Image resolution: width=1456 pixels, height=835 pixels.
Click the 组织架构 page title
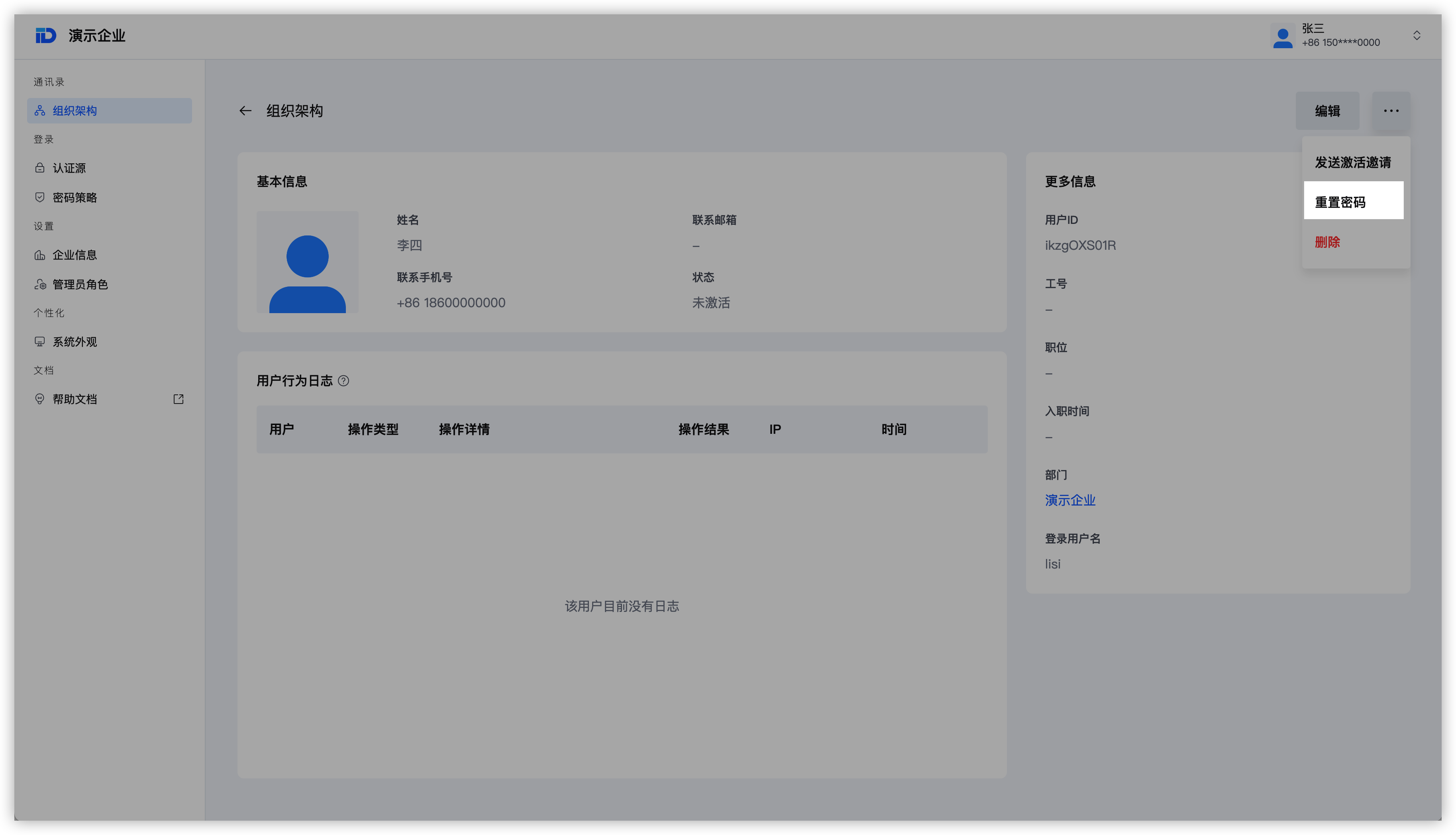[294, 111]
